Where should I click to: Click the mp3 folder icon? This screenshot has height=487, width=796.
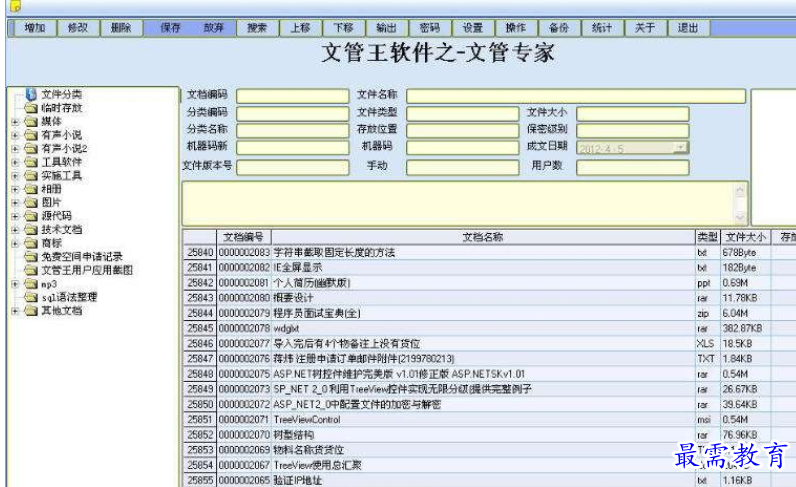(31, 283)
